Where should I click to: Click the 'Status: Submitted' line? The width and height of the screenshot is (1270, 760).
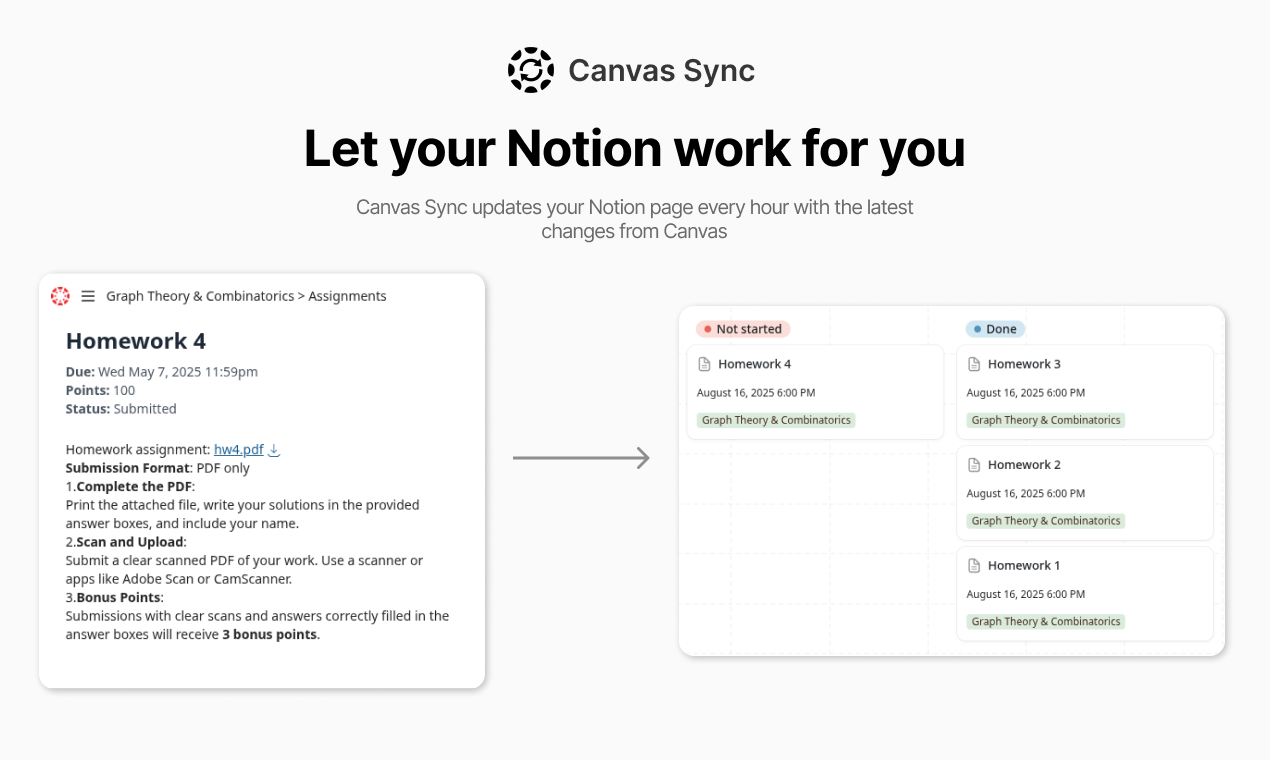click(121, 409)
